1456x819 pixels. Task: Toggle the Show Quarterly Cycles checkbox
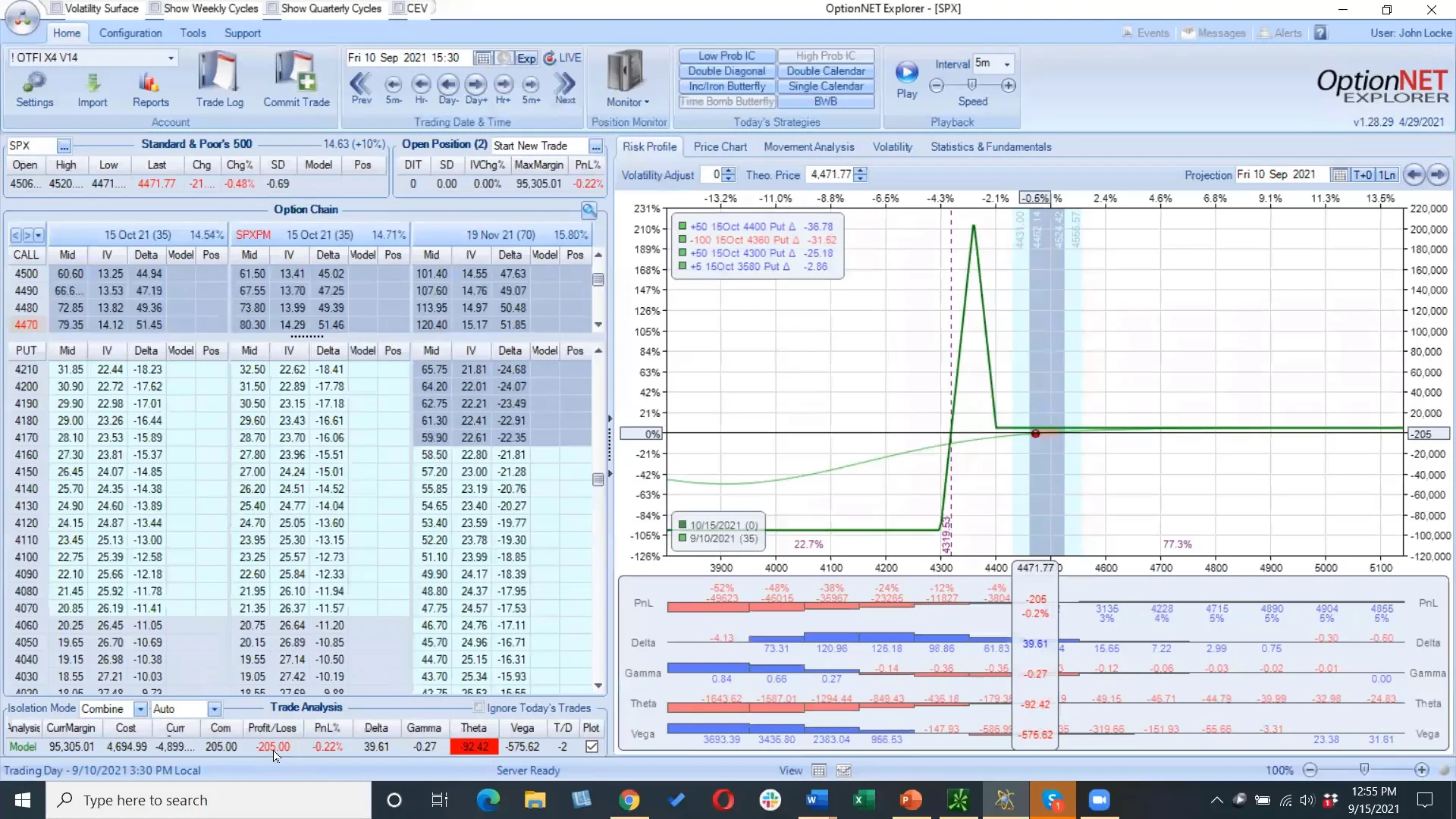tap(272, 8)
